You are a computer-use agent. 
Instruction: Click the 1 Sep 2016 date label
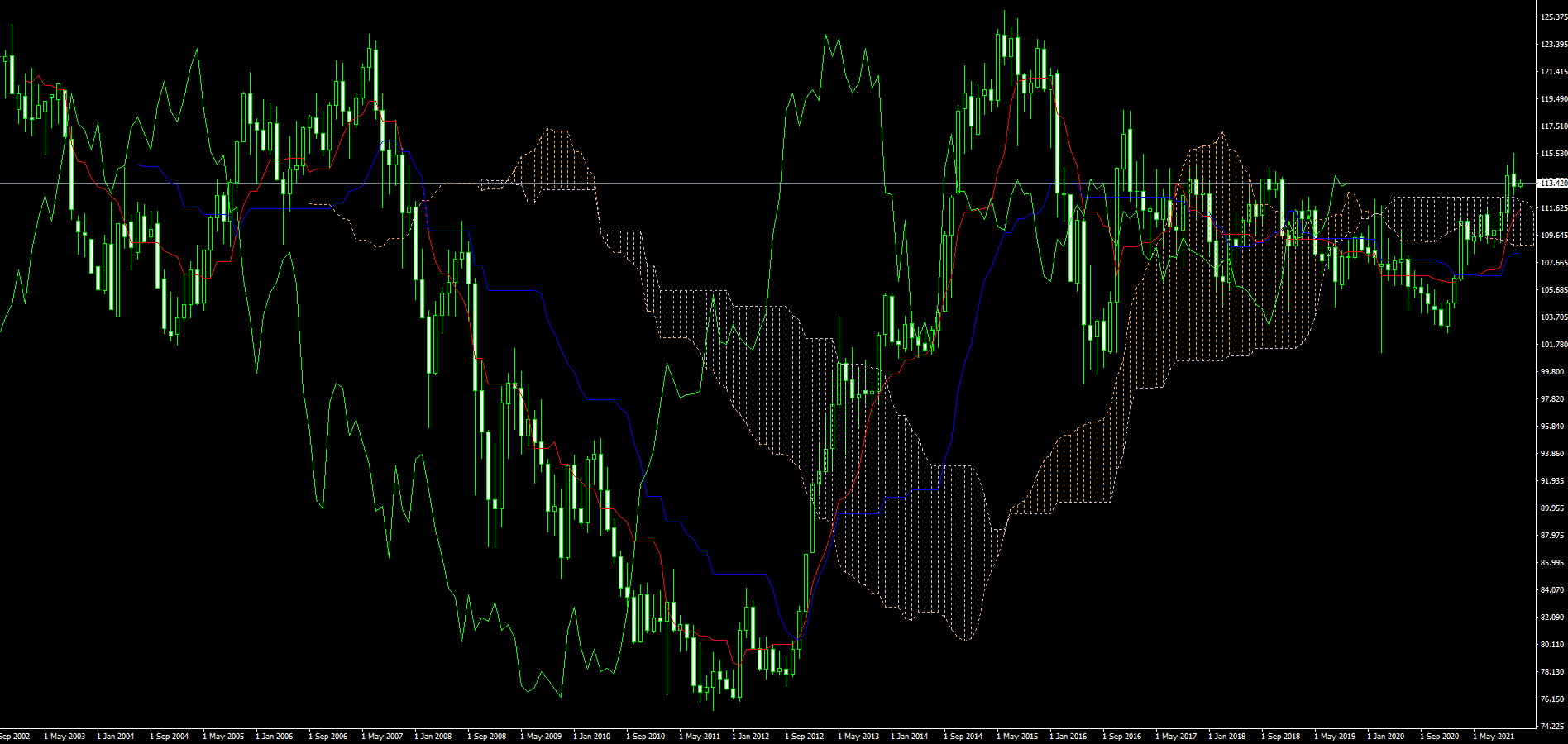(1121, 736)
